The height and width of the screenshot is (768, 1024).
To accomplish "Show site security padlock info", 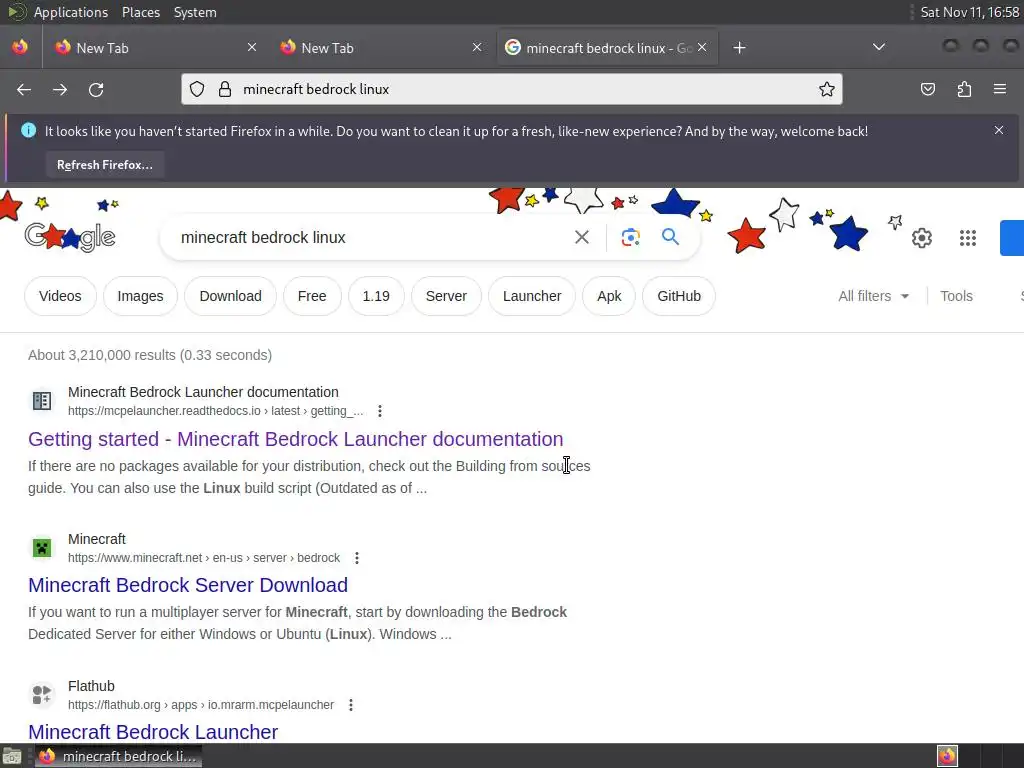I will 225,89.
